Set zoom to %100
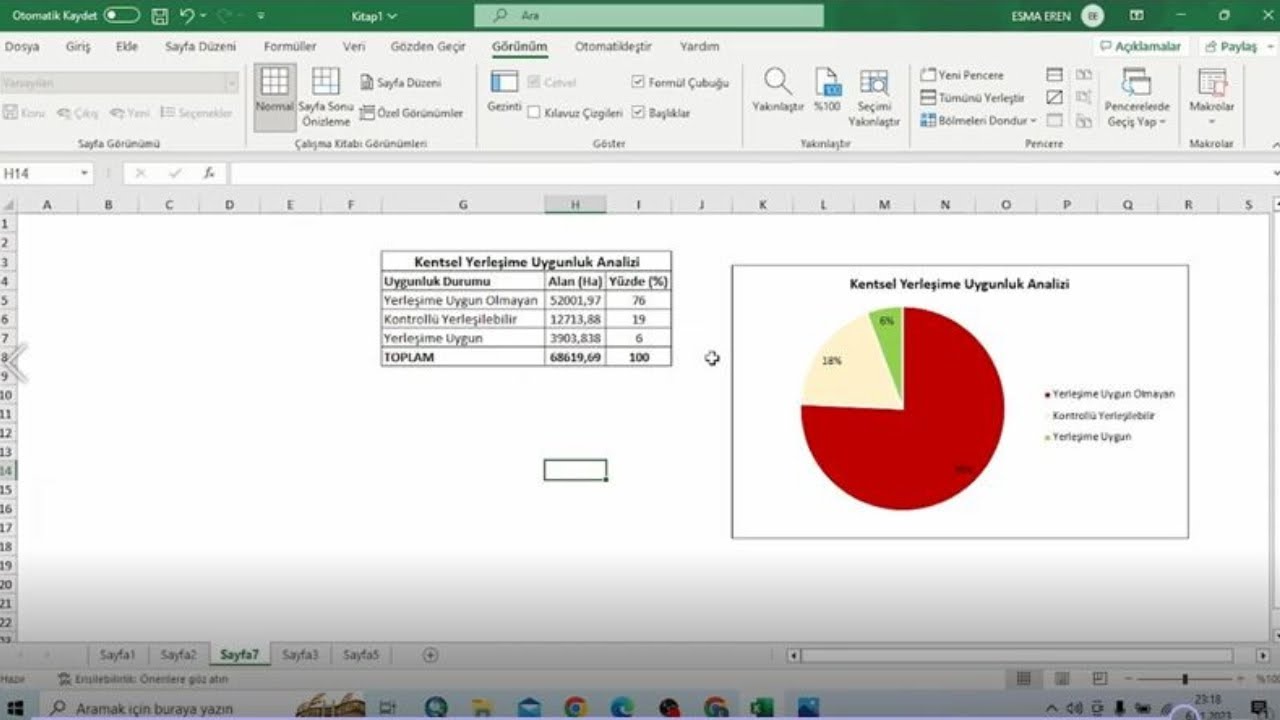This screenshot has width=1280, height=720. (827, 91)
